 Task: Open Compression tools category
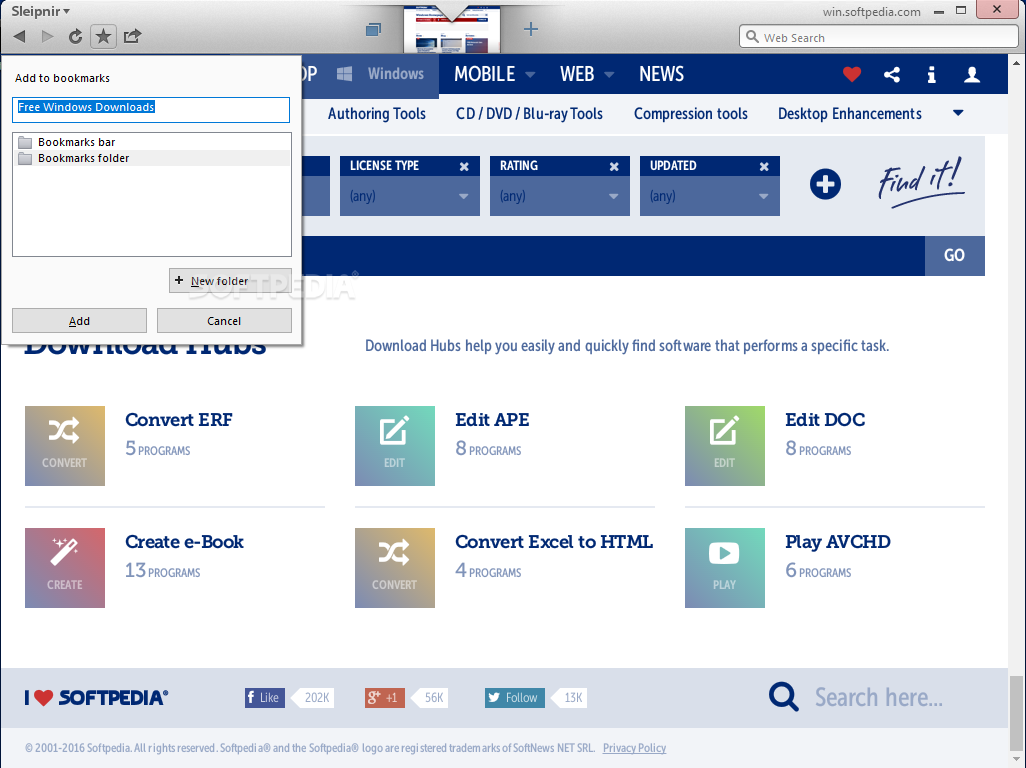point(691,114)
